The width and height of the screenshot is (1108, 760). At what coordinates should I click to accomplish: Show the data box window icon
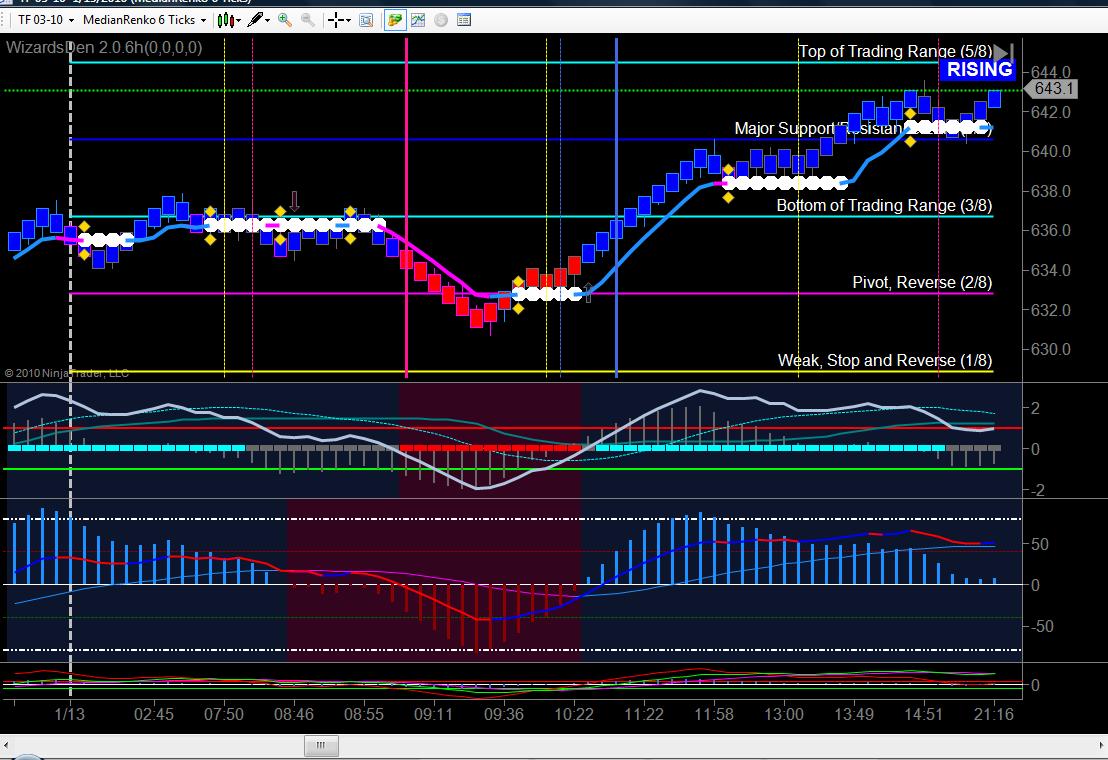point(366,20)
